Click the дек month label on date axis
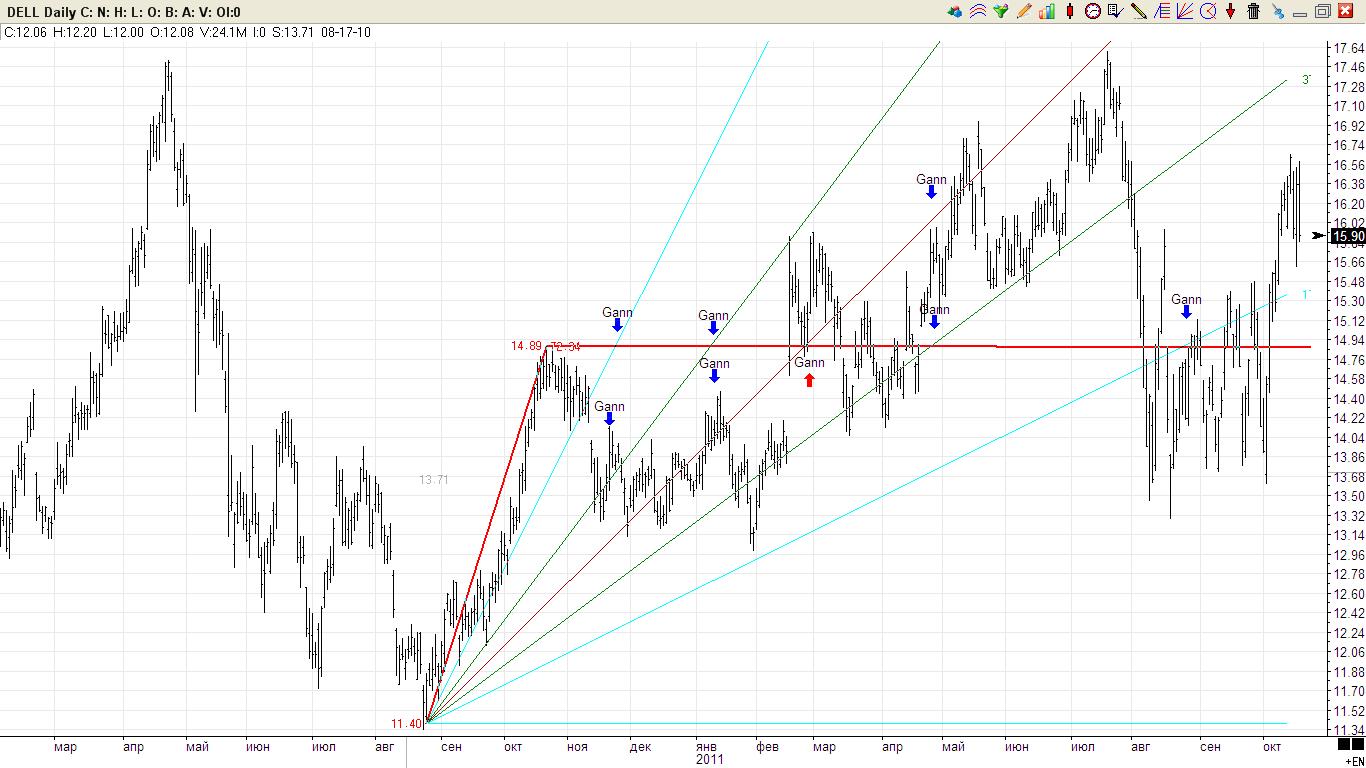 coord(641,746)
